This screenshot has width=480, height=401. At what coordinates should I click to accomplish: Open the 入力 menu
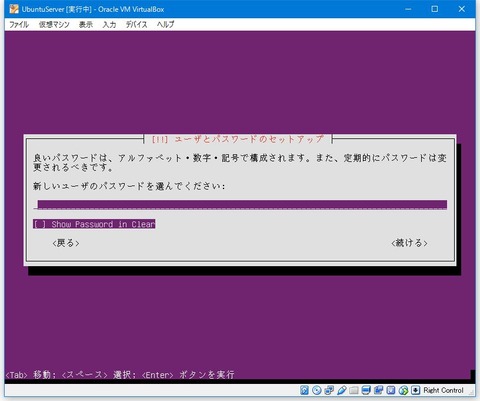pos(109,24)
